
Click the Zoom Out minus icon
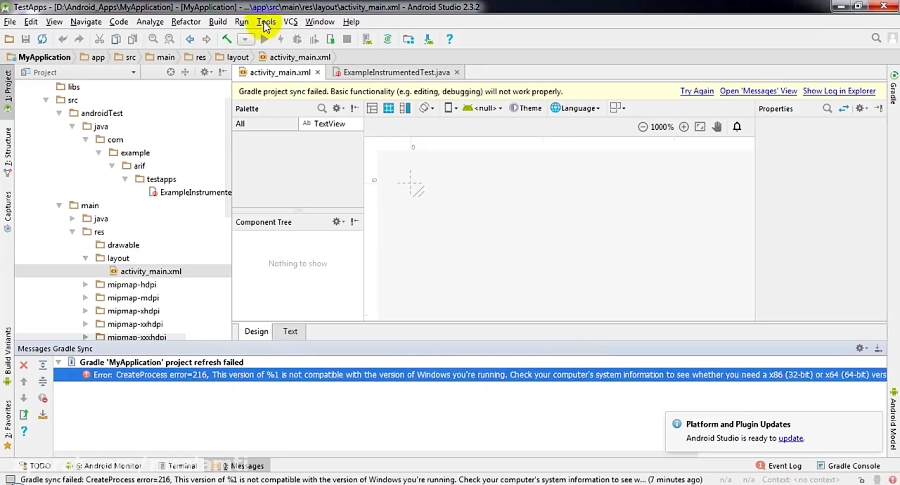tap(643, 127)
